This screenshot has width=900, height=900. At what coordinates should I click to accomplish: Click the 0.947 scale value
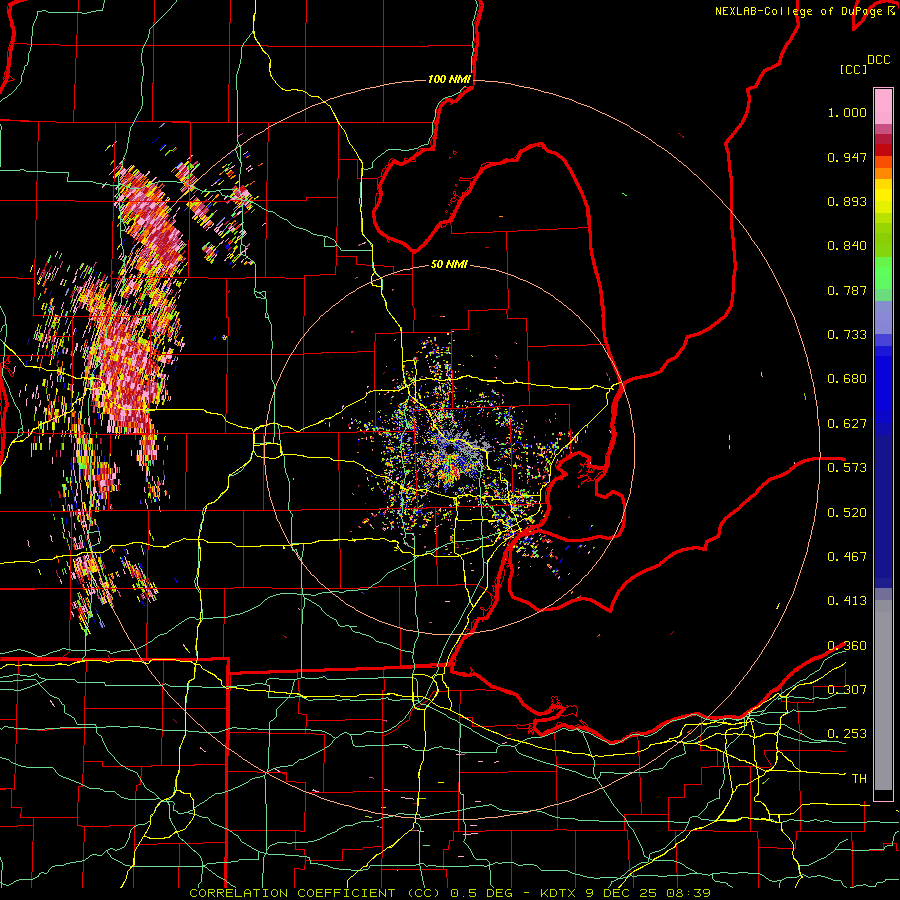pos(847,157)
